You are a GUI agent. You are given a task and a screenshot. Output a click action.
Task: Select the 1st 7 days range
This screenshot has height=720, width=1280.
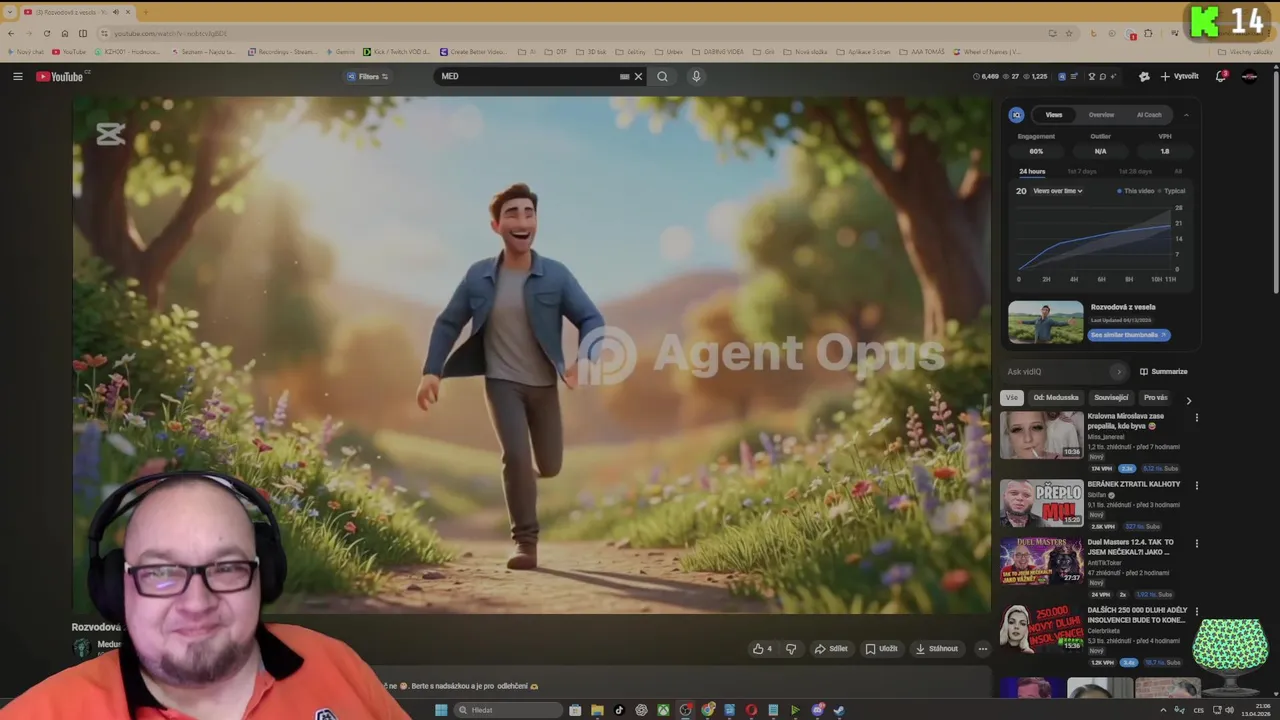point(1081,172)
